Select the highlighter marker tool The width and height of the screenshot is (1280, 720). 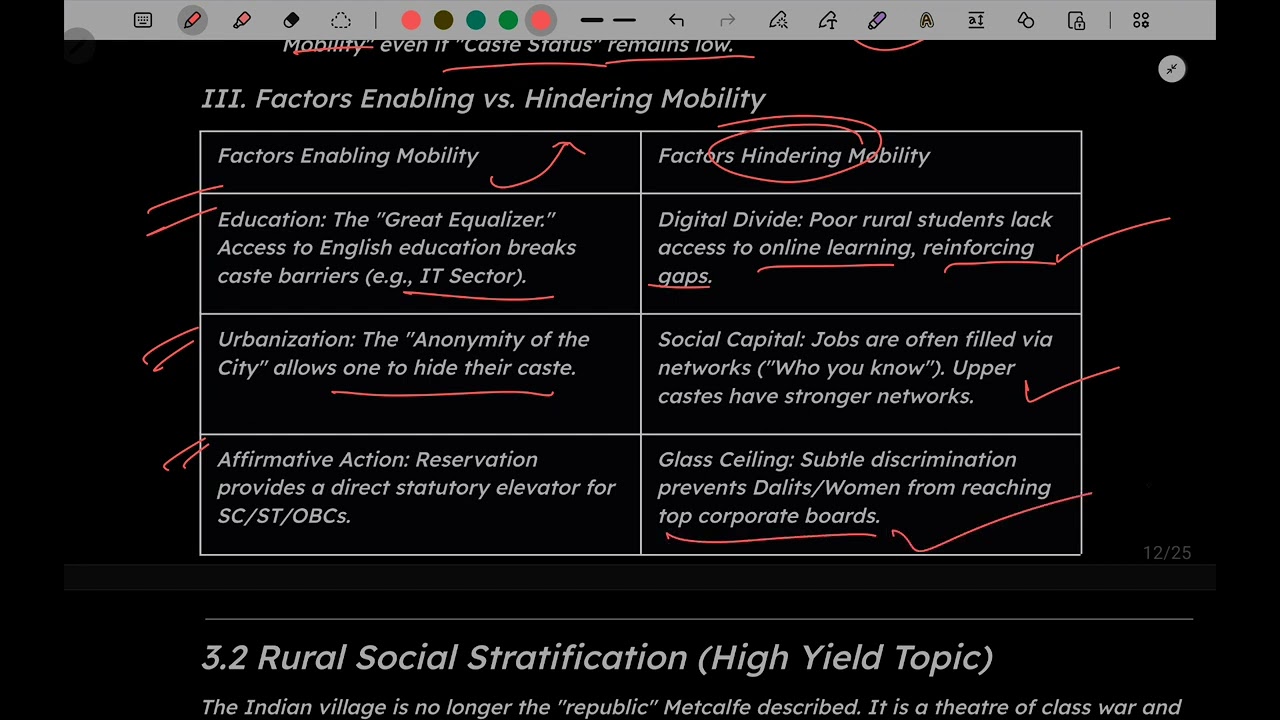point(242,20)
